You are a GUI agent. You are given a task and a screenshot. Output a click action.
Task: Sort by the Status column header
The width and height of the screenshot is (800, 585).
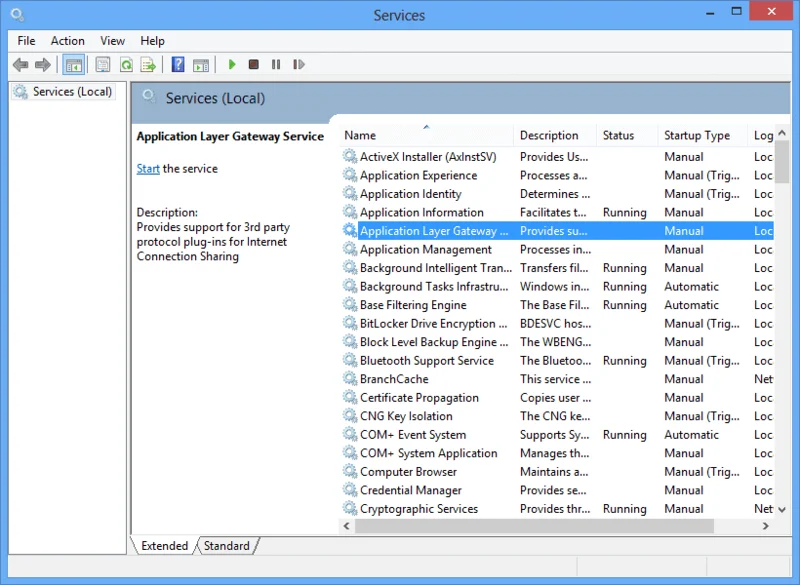coord(627,135)
